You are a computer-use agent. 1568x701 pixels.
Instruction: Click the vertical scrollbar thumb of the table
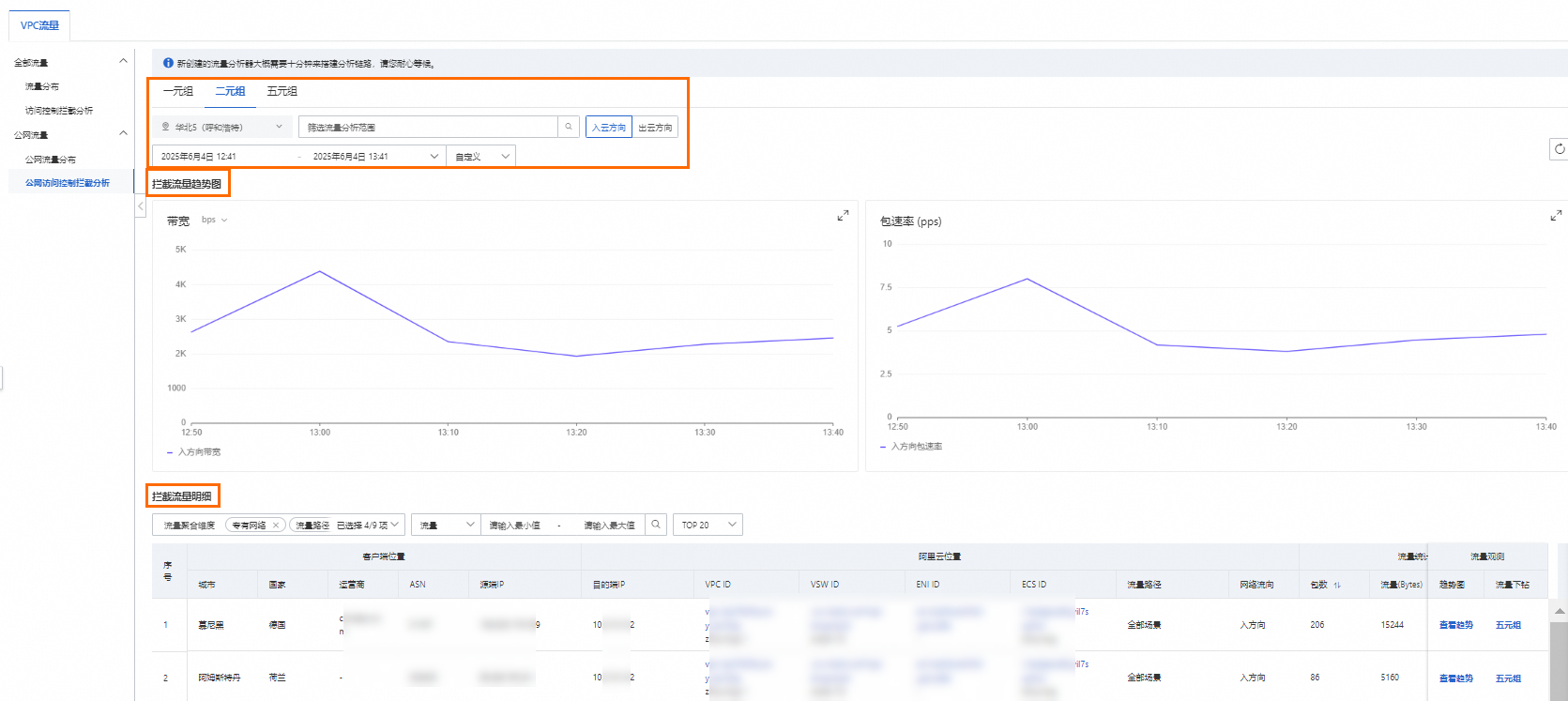point(1560,660)
